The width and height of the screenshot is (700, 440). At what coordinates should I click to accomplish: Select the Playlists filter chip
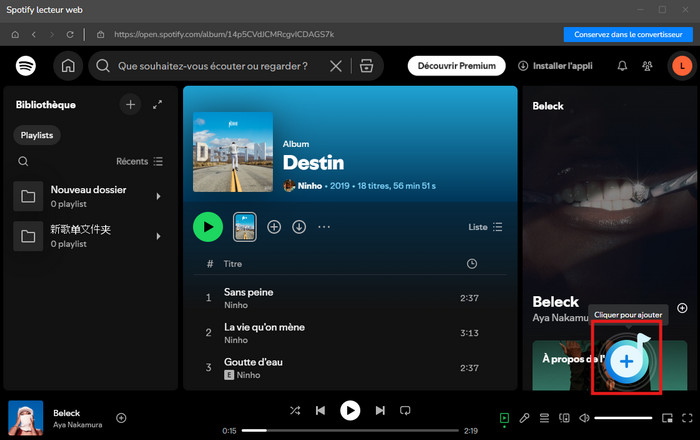click(37, 135)
